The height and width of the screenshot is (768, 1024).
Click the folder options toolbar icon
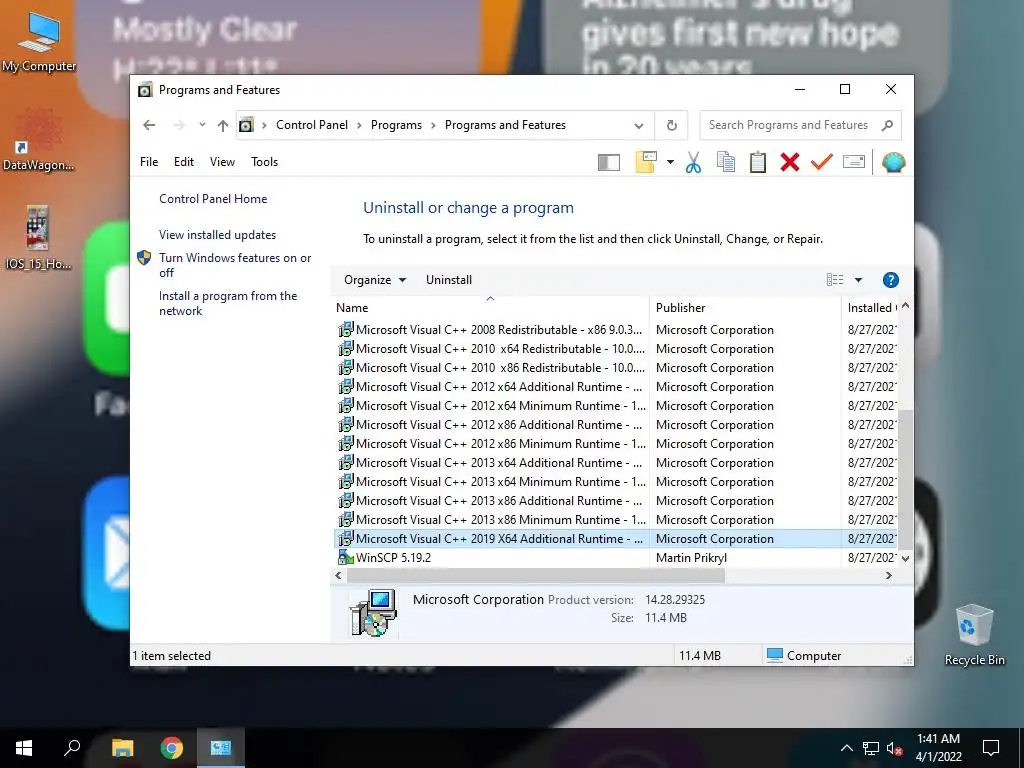pos(645,162)
